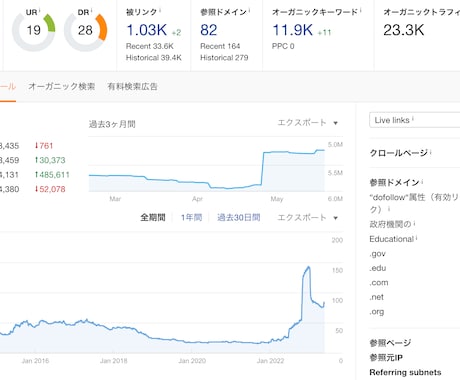The height and width of the screenshot is (380, 460).
Task: Click the .com row
Action: 379,283
